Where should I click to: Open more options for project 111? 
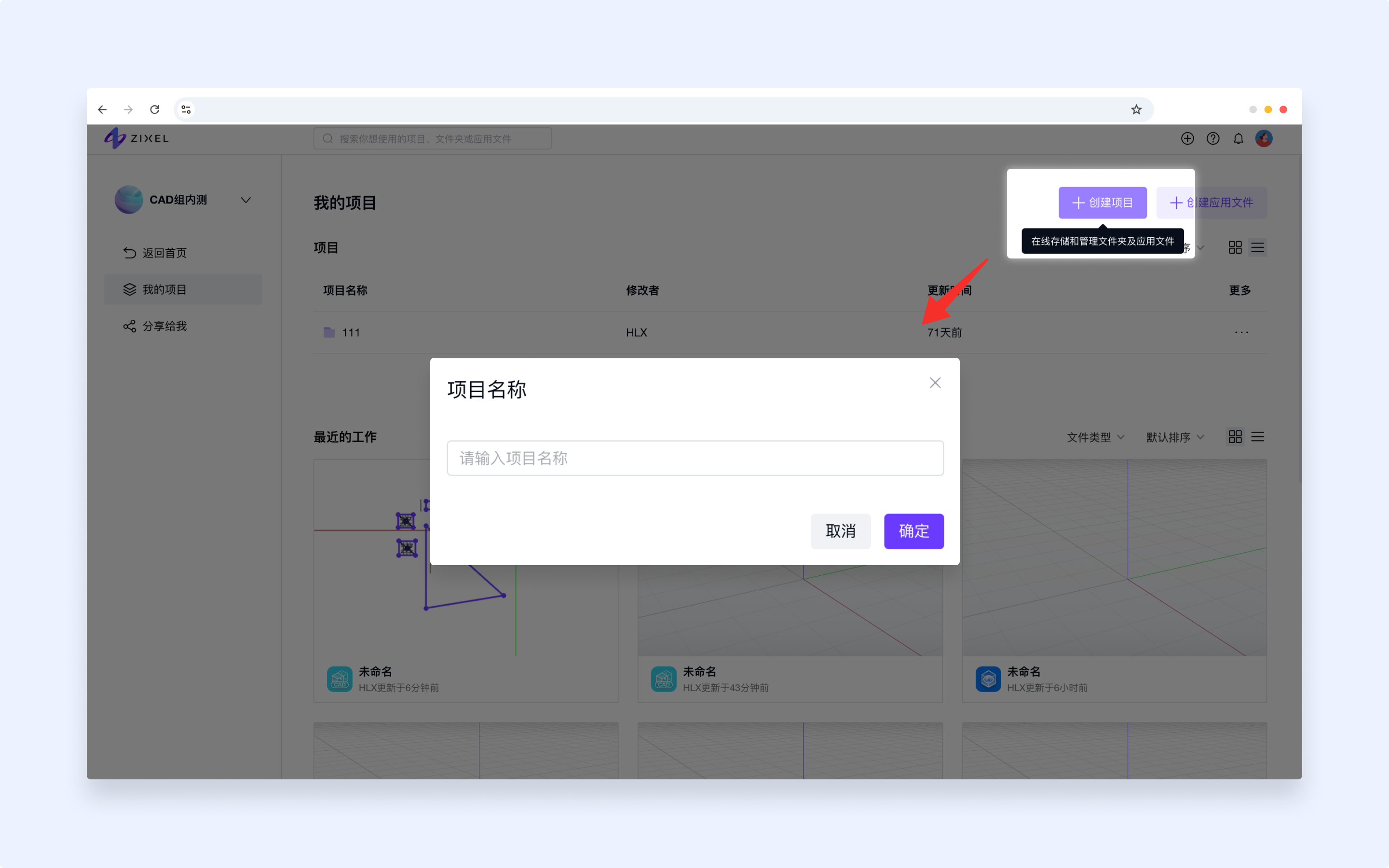coord(1241,332)
